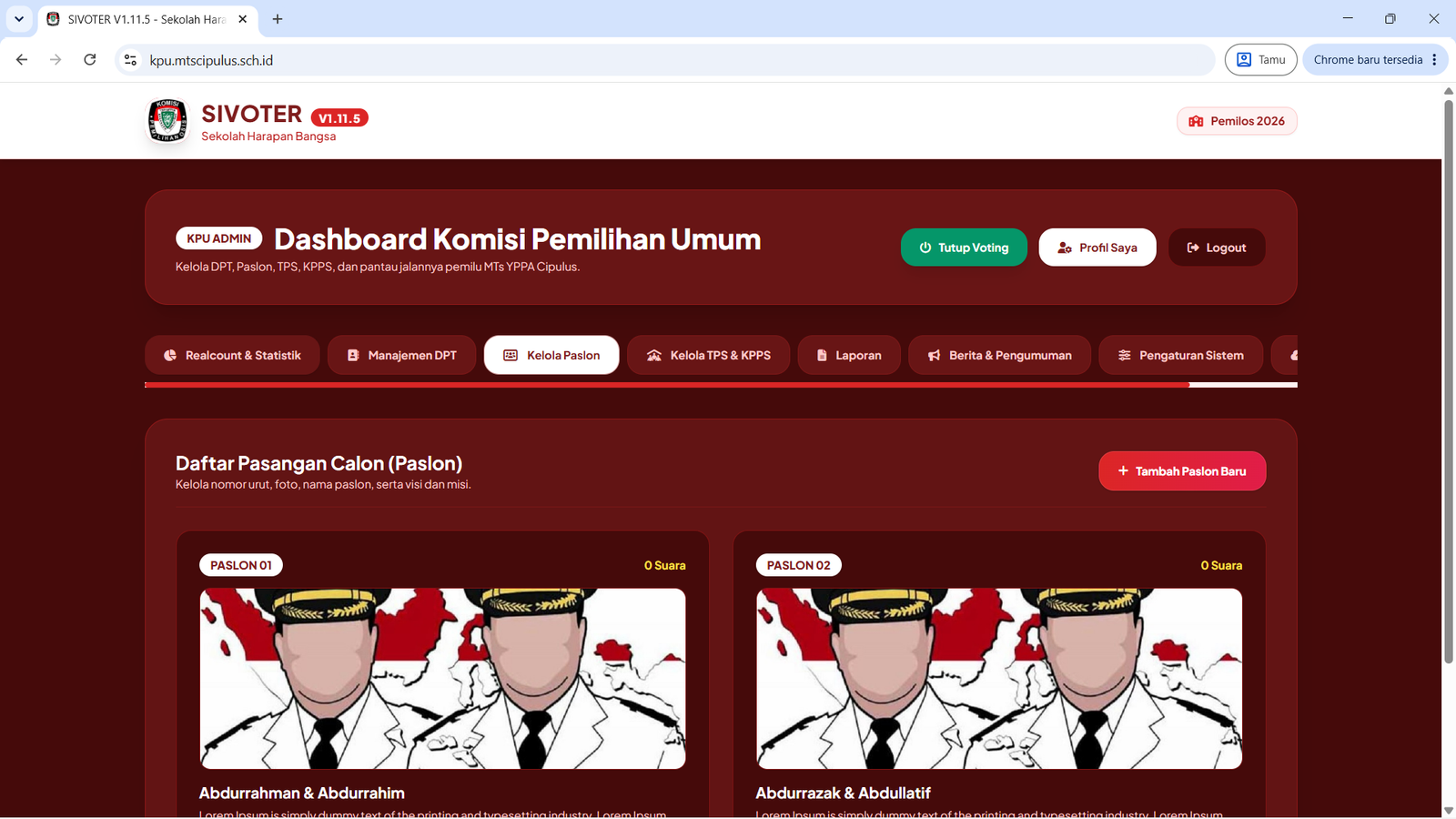Click the Pemilos 2026 badge

1237,121
